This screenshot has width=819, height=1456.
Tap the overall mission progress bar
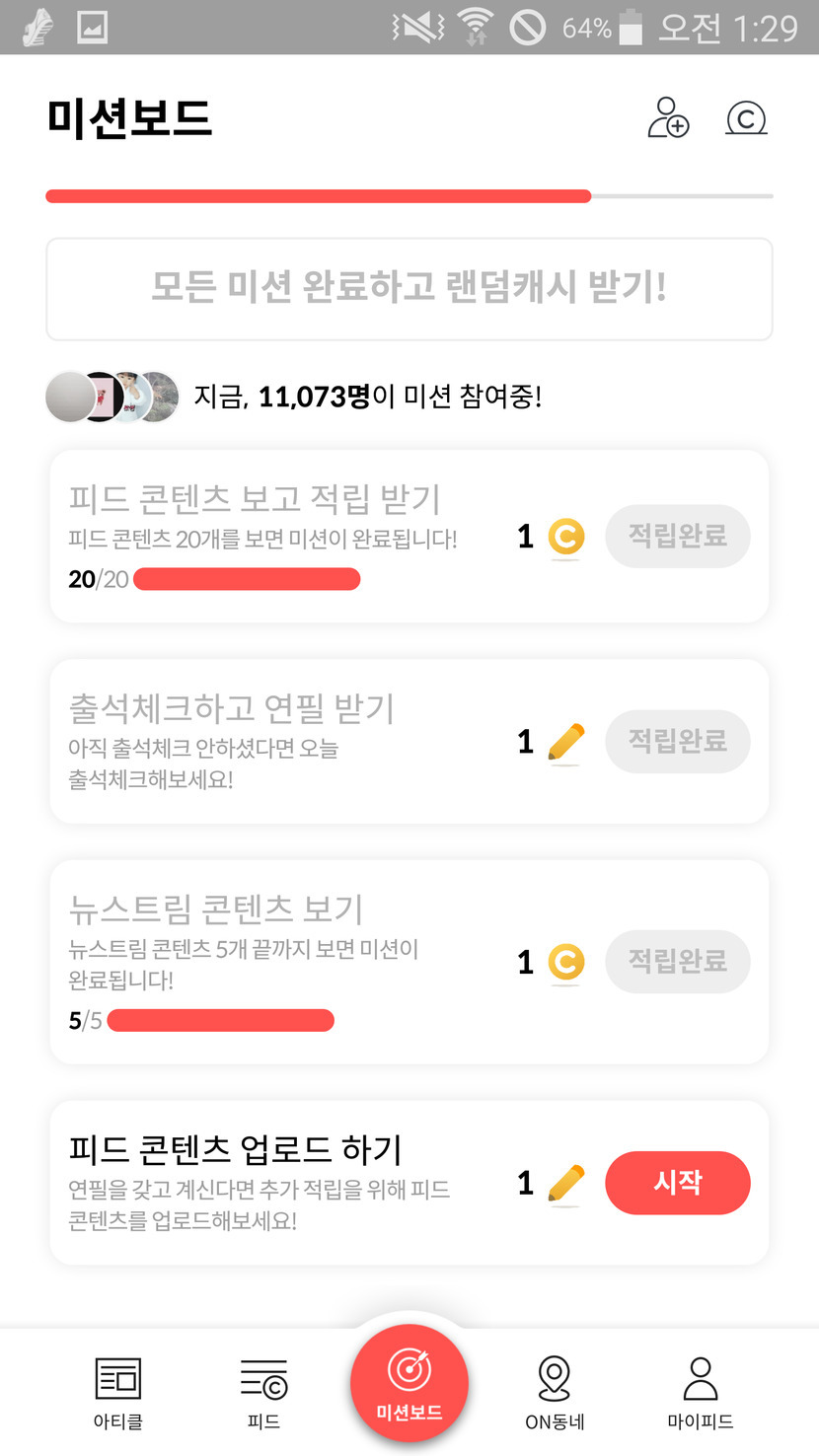[409, 196]
